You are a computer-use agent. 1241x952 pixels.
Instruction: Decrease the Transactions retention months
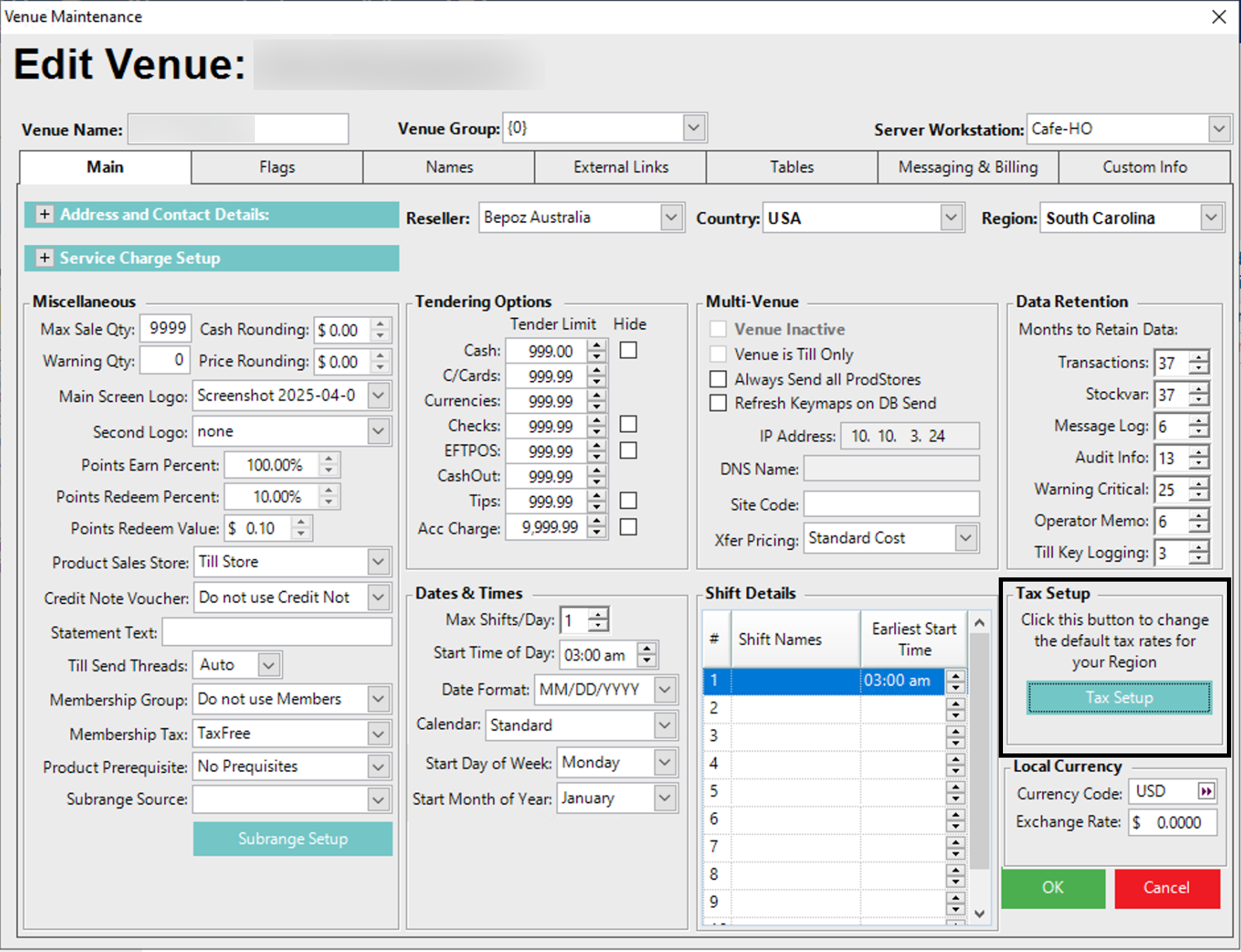coord(1198,368)
